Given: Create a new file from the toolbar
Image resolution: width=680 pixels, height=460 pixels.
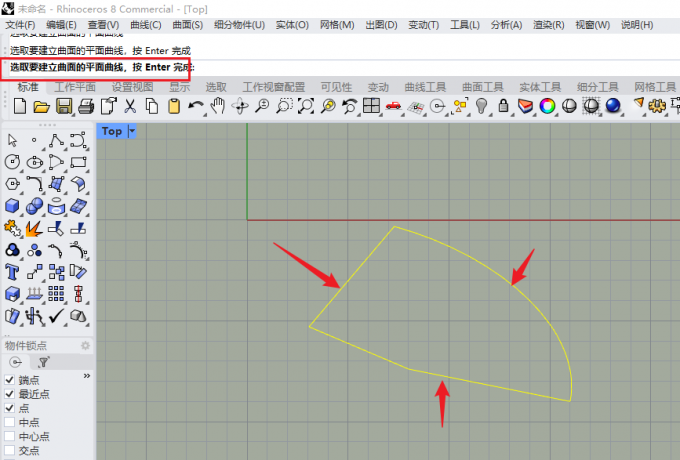Looking at the screenshot, I should coord(20,106).
